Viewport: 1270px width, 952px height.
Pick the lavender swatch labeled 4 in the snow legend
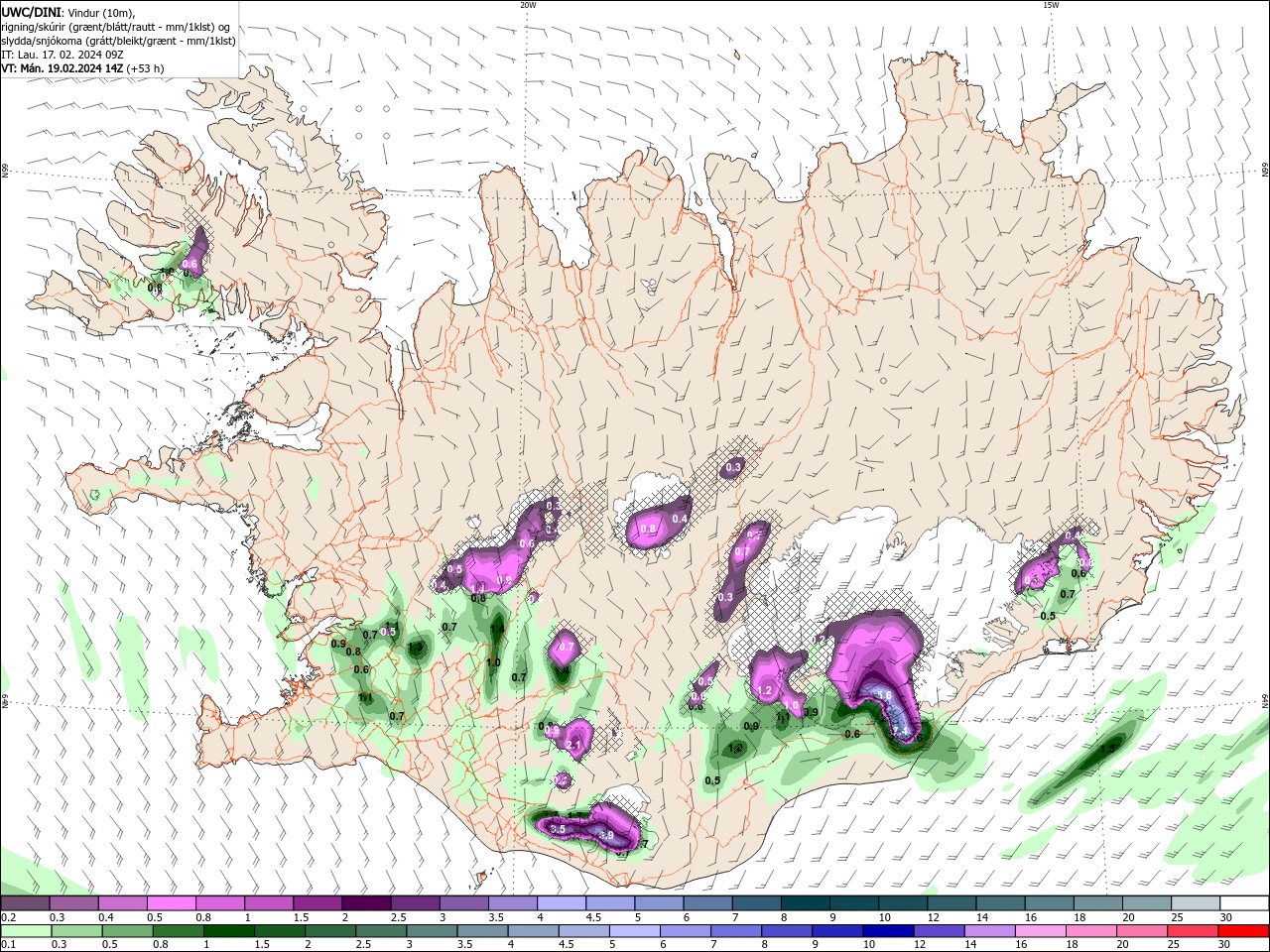(562, 903)
